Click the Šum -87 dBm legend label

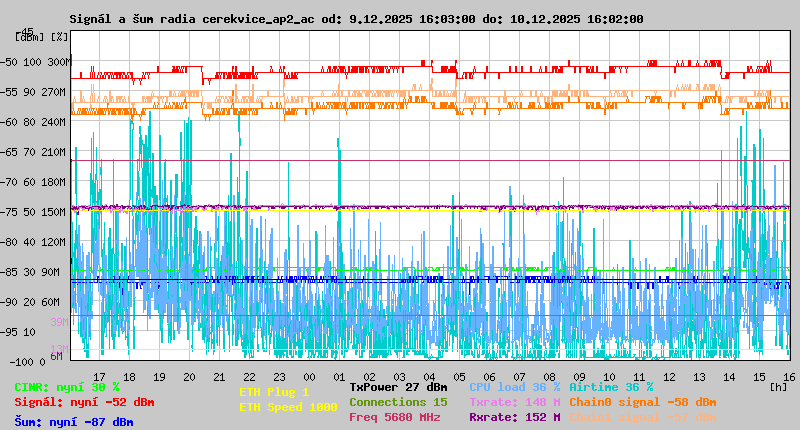(x=73, y=422)
